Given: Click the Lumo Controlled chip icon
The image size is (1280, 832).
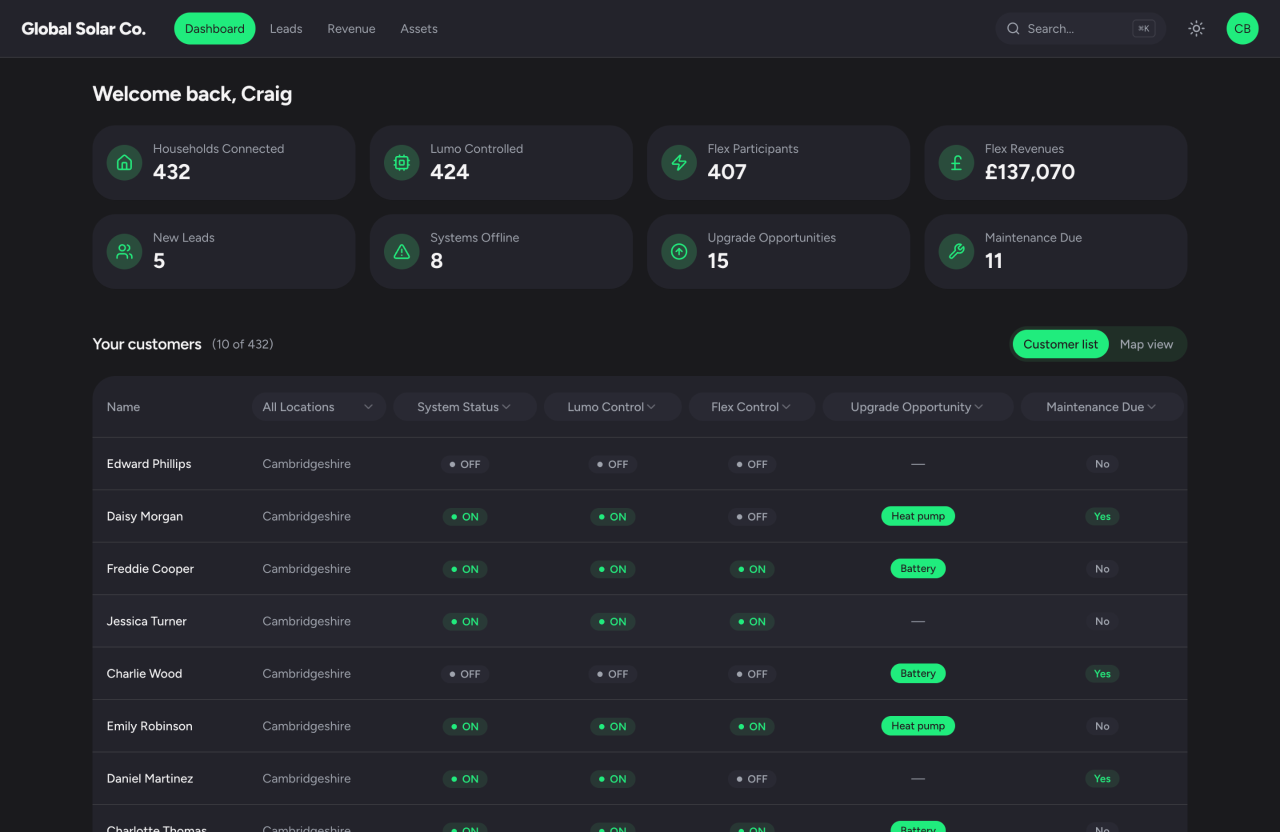Looking at the screenshot, I should (402, 162).
